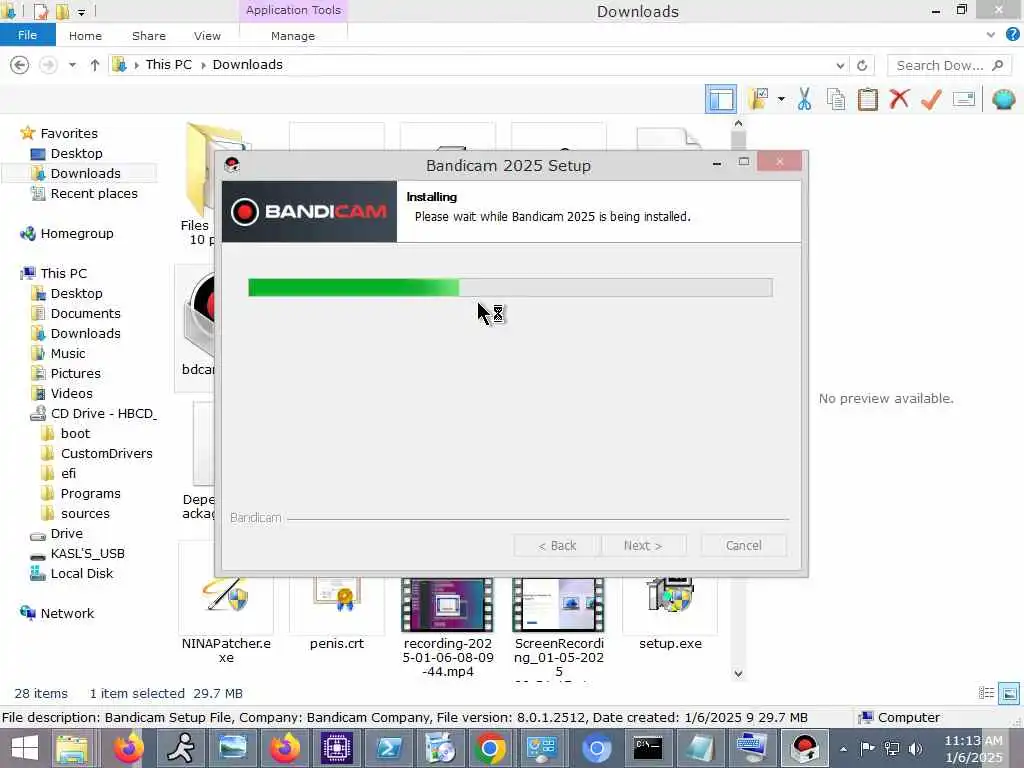Viewport: 1024px width, 768px height.
Task: Select the recording-2025-01-06 mp4 video file
Action: (x=447, y=627)
